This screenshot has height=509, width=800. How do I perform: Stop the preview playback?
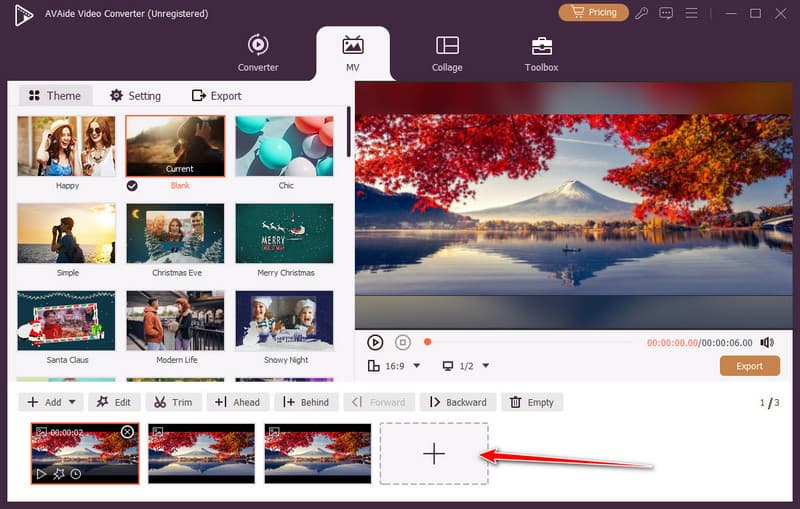pyautogui.click(x=403, y=342)
